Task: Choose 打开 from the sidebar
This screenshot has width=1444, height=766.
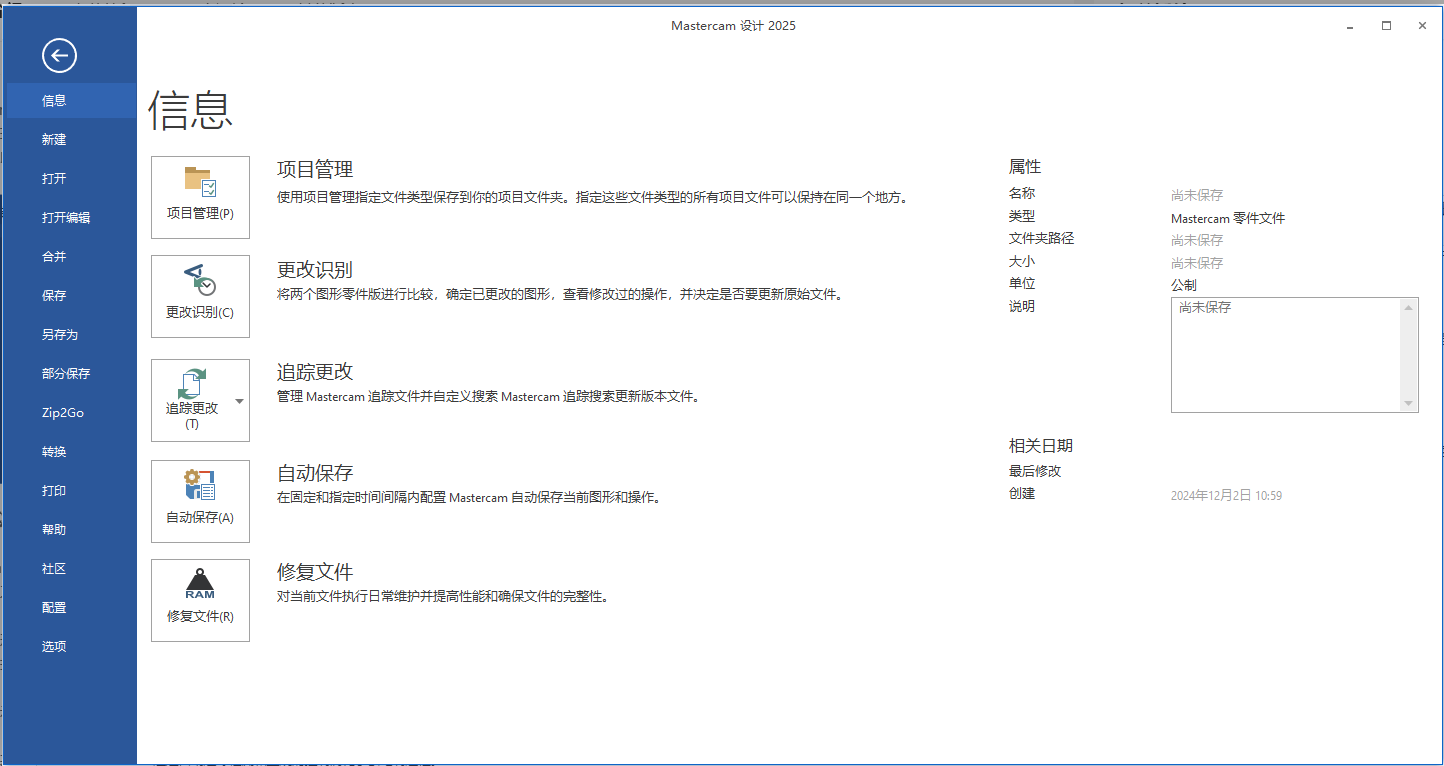Action: (71, 179)
